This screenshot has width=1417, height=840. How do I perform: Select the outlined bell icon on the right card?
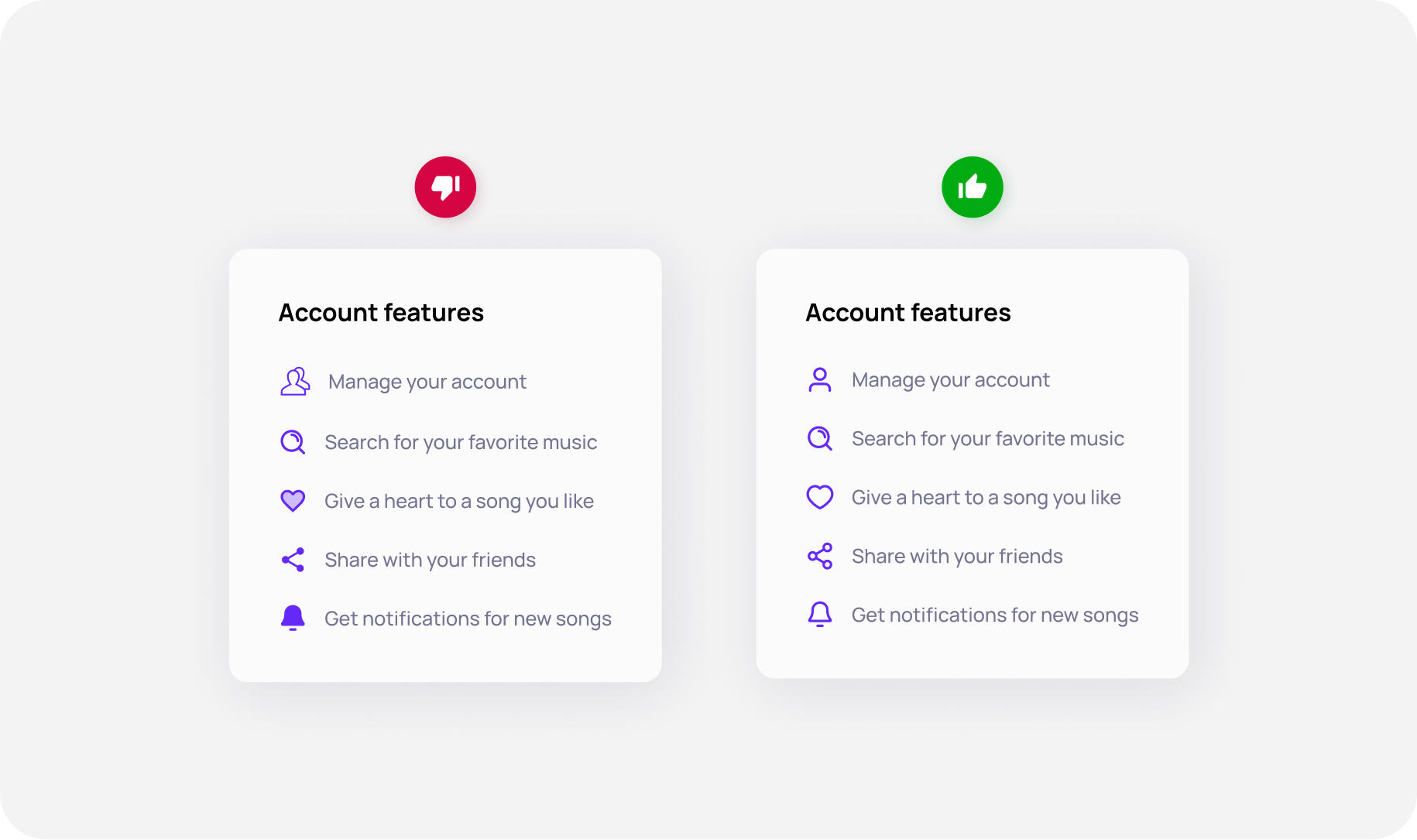pyautogui.click(x=819, y=614)
